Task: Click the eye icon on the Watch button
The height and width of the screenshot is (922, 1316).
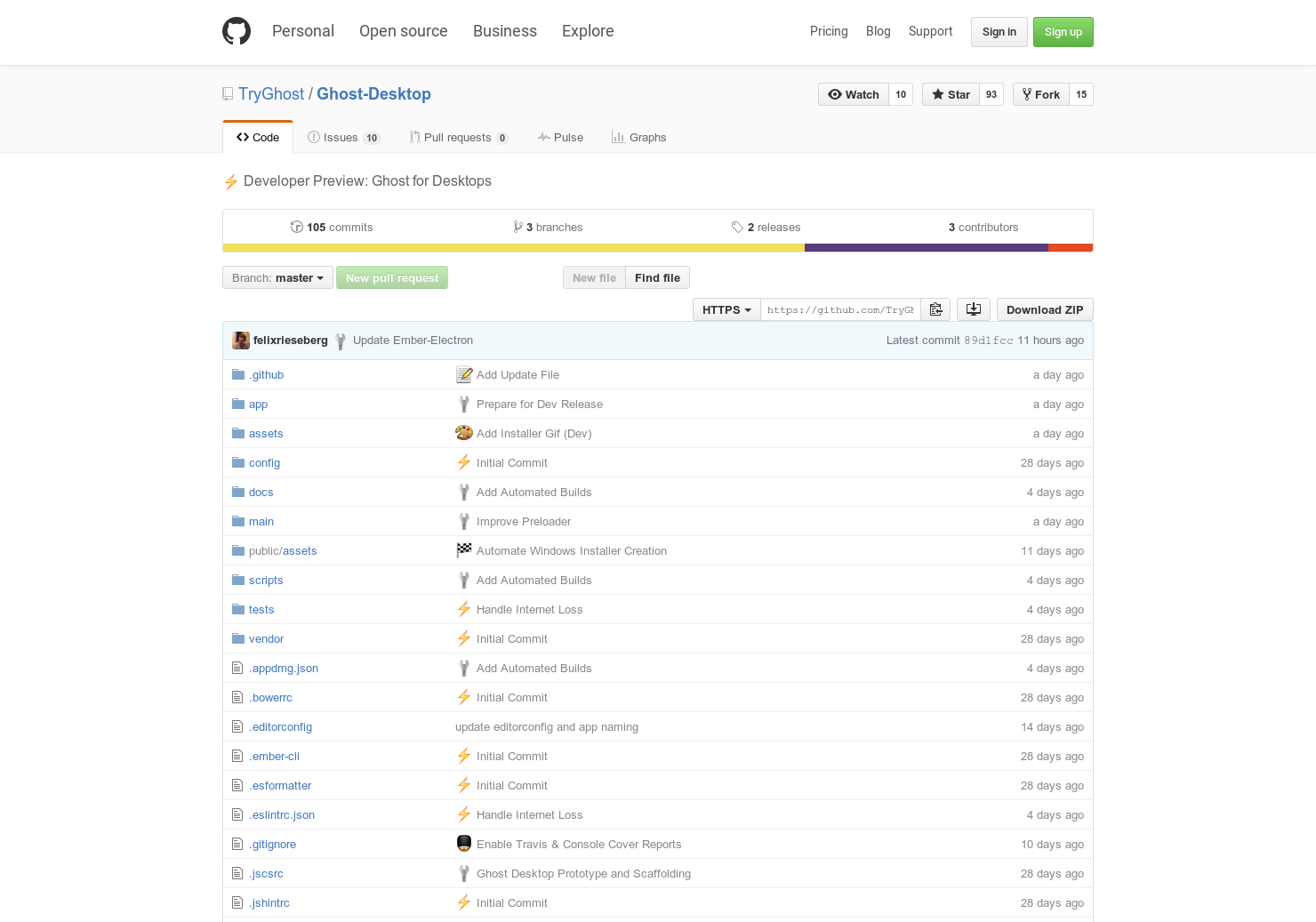Action: coord(835,94)
